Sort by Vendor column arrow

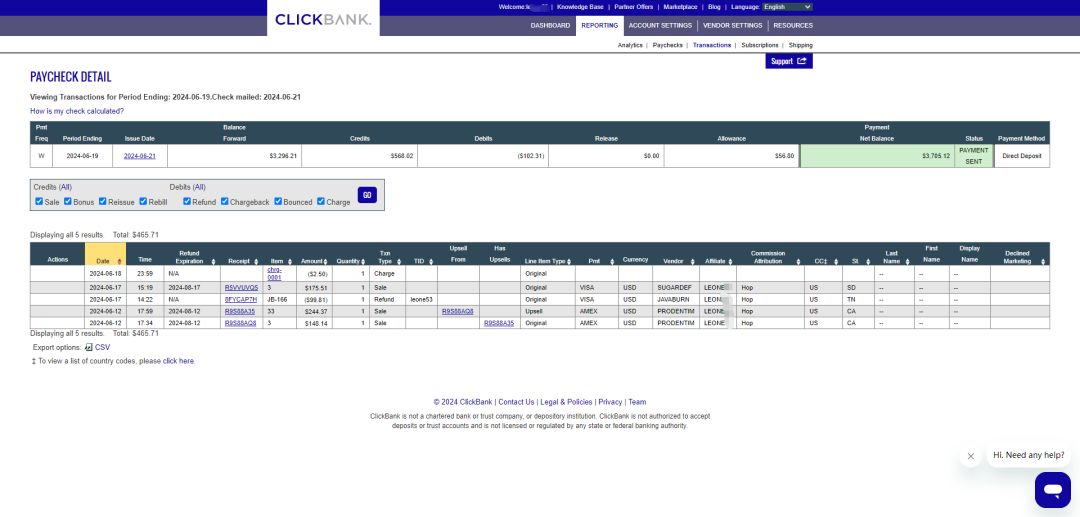coord(692,262)
